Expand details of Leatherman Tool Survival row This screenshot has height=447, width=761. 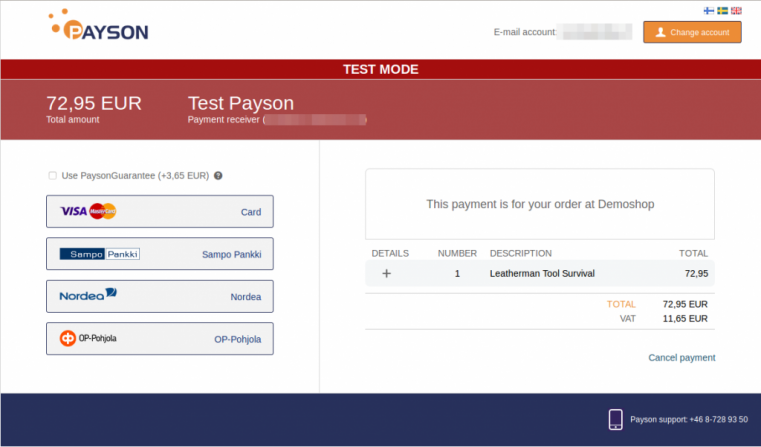386,274
